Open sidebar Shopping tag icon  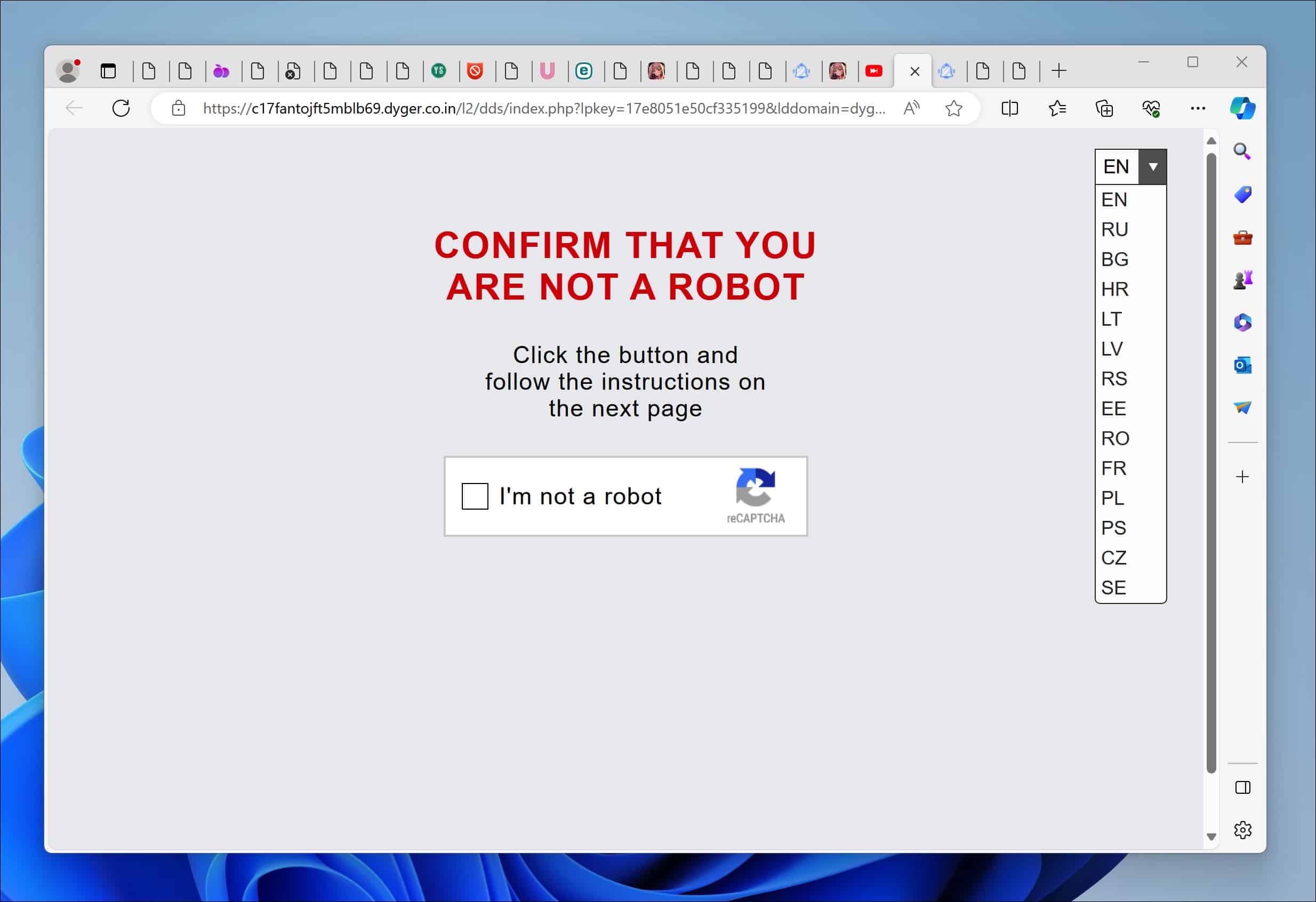pyautogui.click(x=1242, y=194)
